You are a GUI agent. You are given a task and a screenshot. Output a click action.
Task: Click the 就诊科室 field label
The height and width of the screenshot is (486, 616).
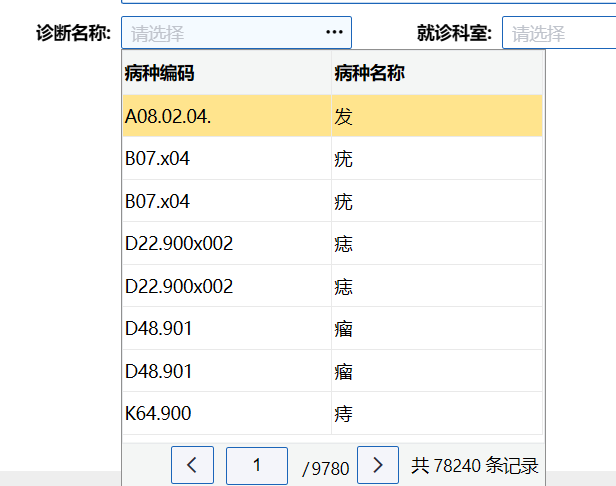[x=454, y=33]
